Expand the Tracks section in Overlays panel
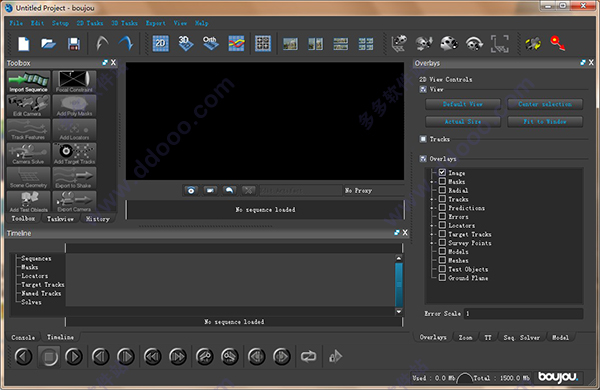 pyautogui.click(x=423, y=139)
